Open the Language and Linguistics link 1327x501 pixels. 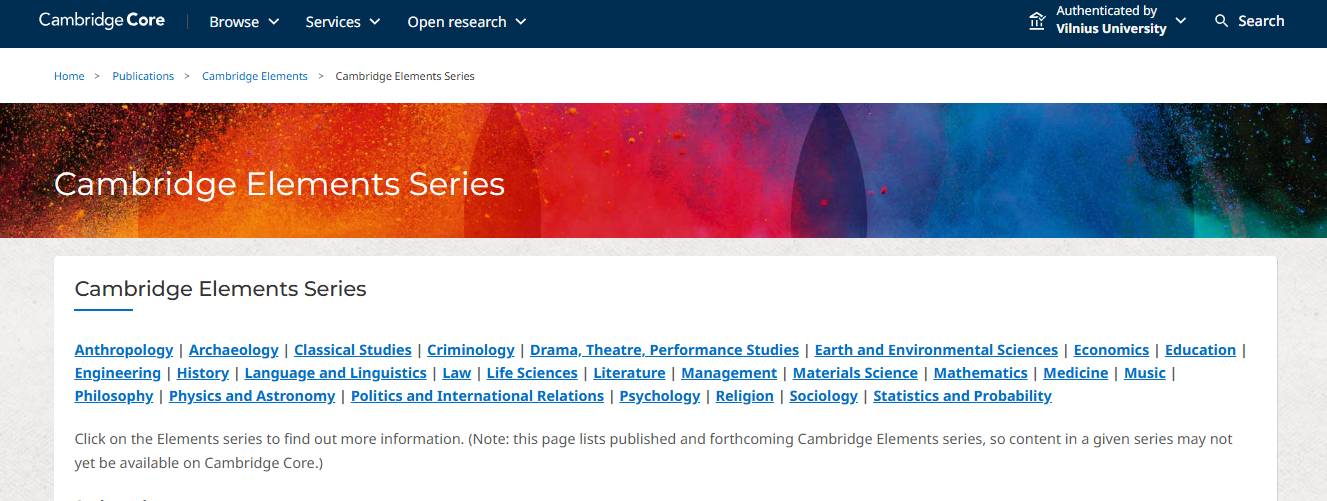[x=335, y=373]
